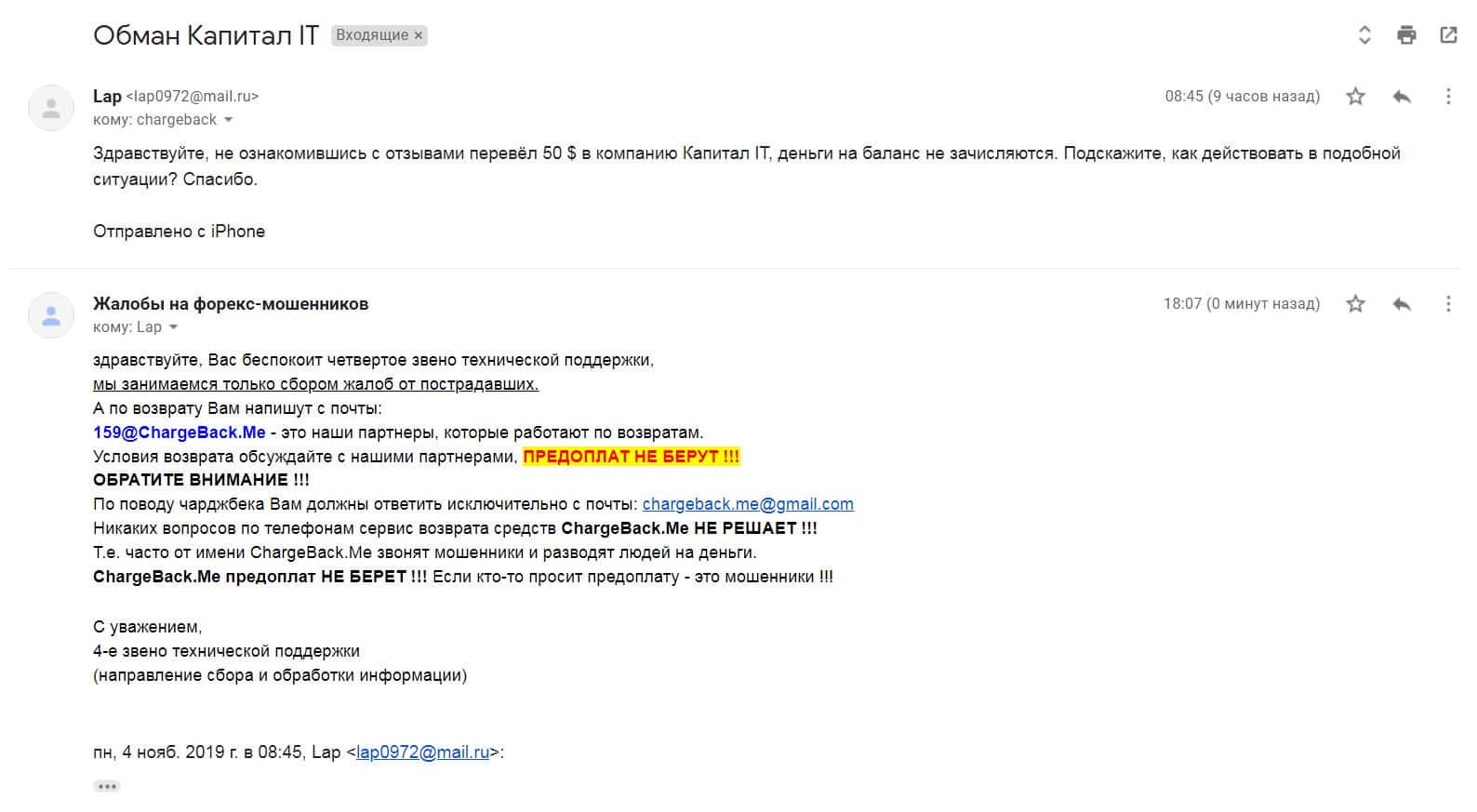Click the lap0972@mail.ru link in quote

[422, 752]
